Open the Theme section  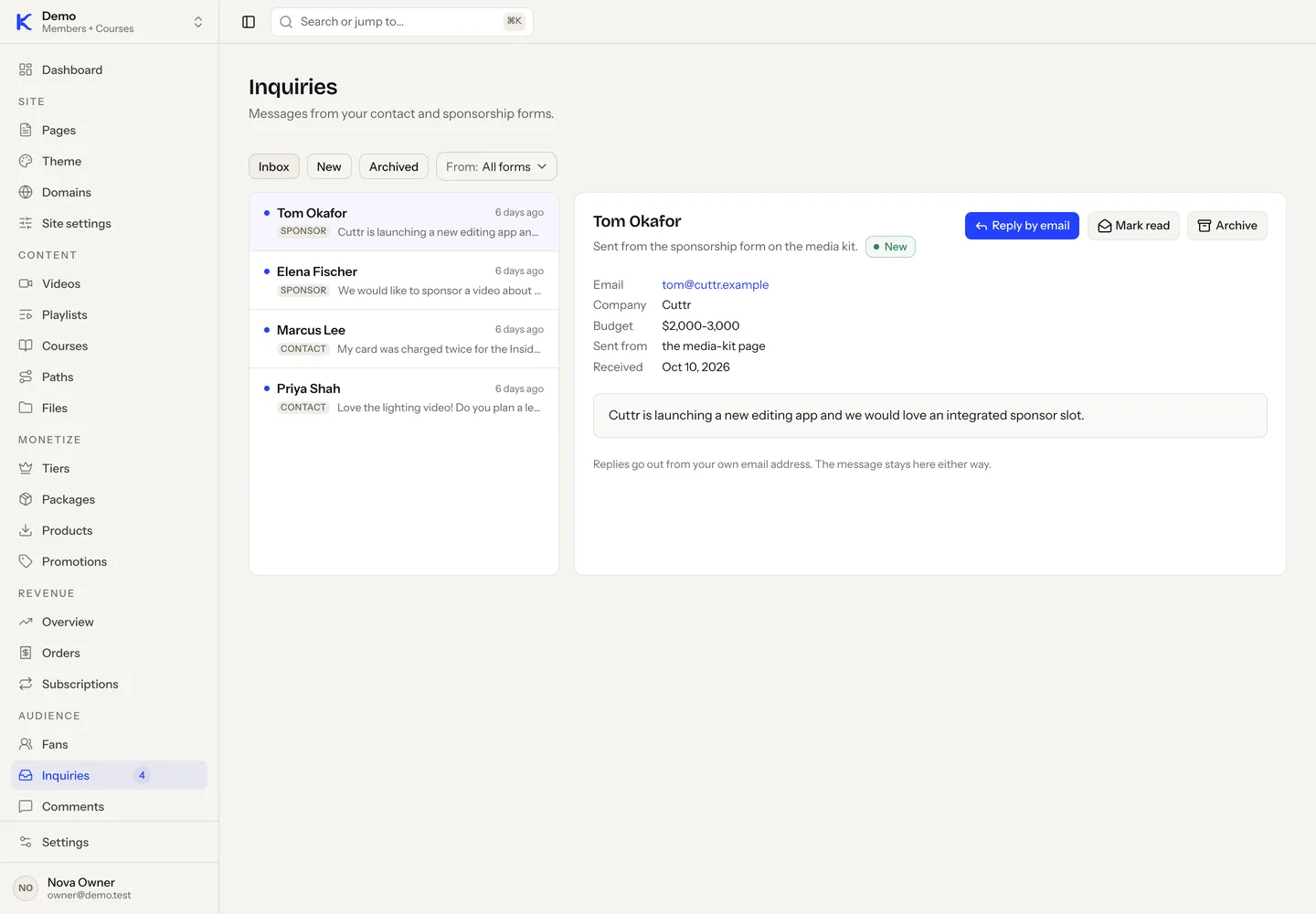click(109, 161)
